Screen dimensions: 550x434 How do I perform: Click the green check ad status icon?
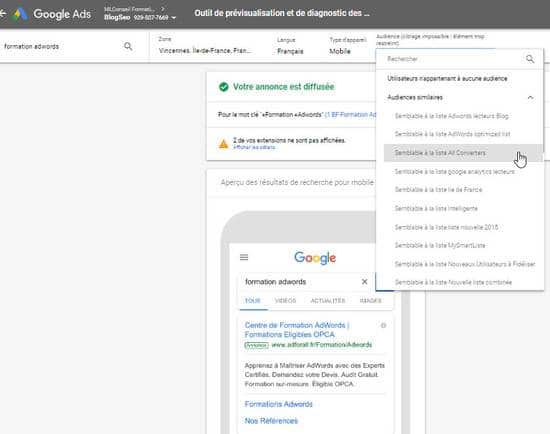(223, 87)
